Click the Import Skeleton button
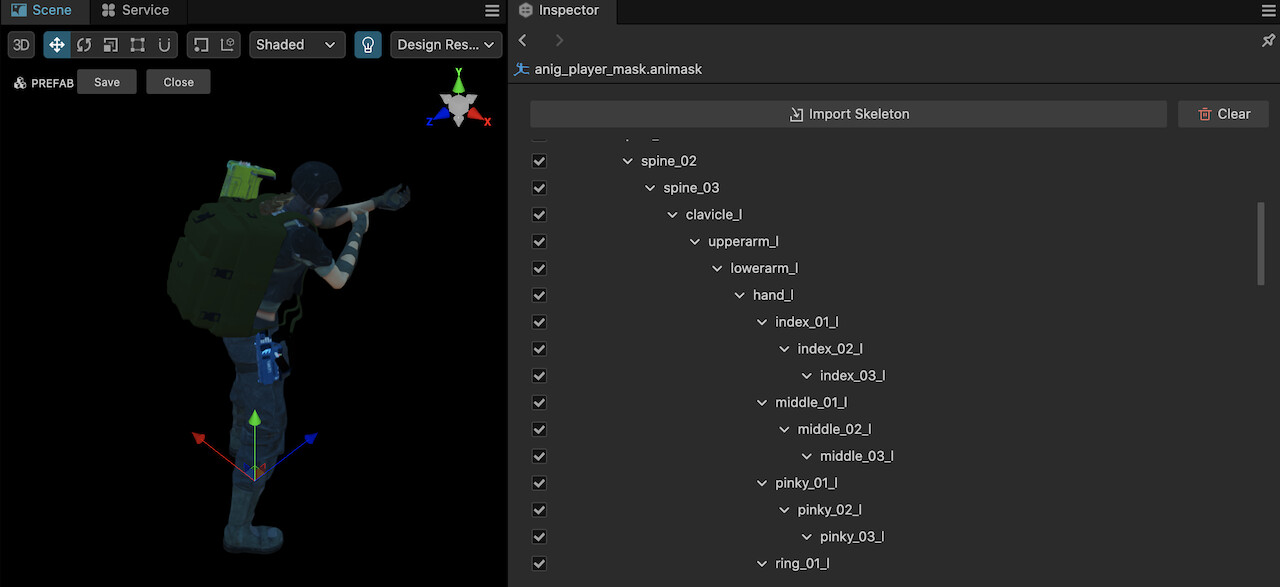 tap(848, 114)
